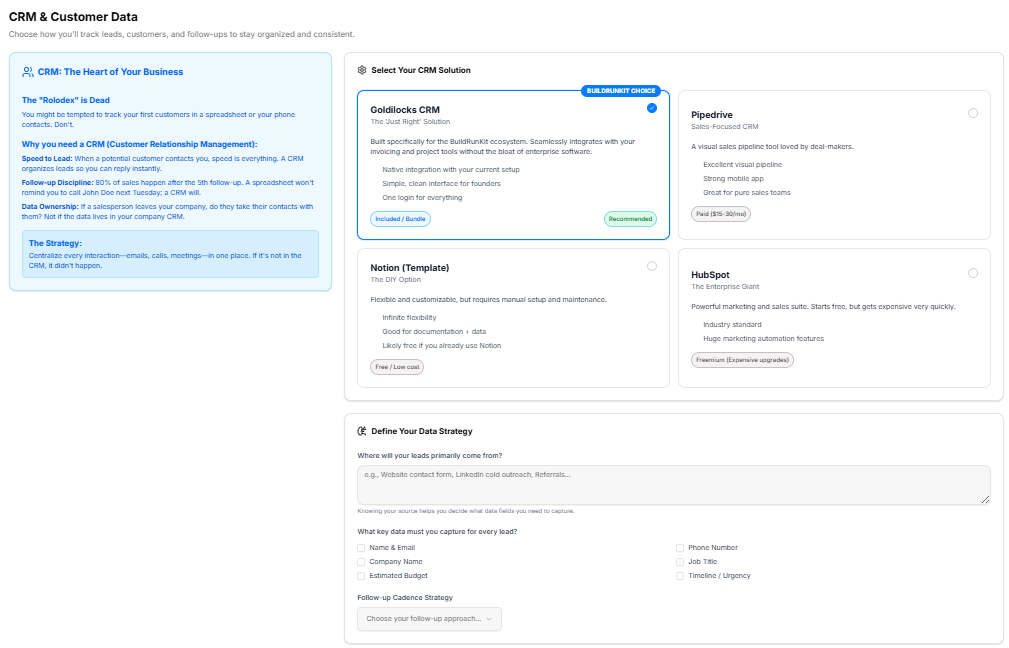Click the BUILDRUNKIT CHOICE badge

pos(621,91)
